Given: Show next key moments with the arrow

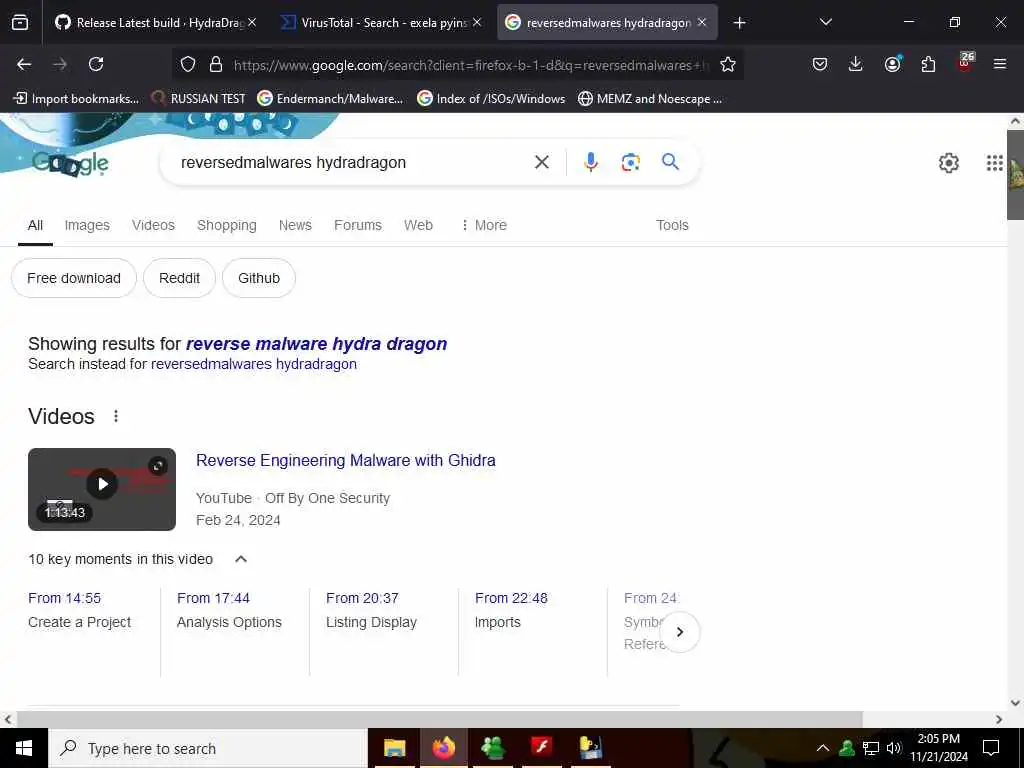Looking at the screenshot, I should (x=679, y=632).
